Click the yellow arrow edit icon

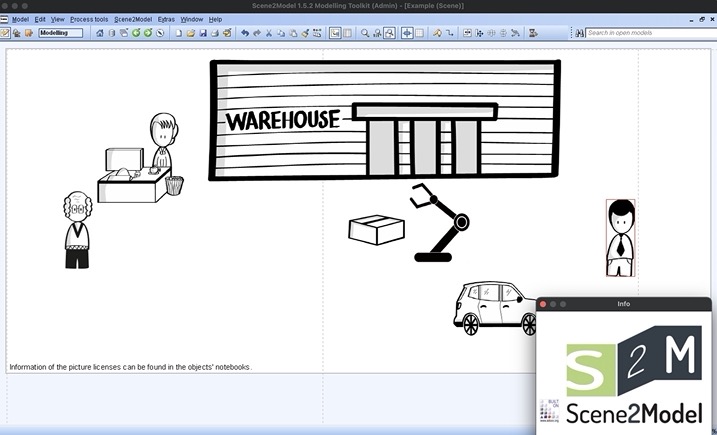click(x=437, y=33)
